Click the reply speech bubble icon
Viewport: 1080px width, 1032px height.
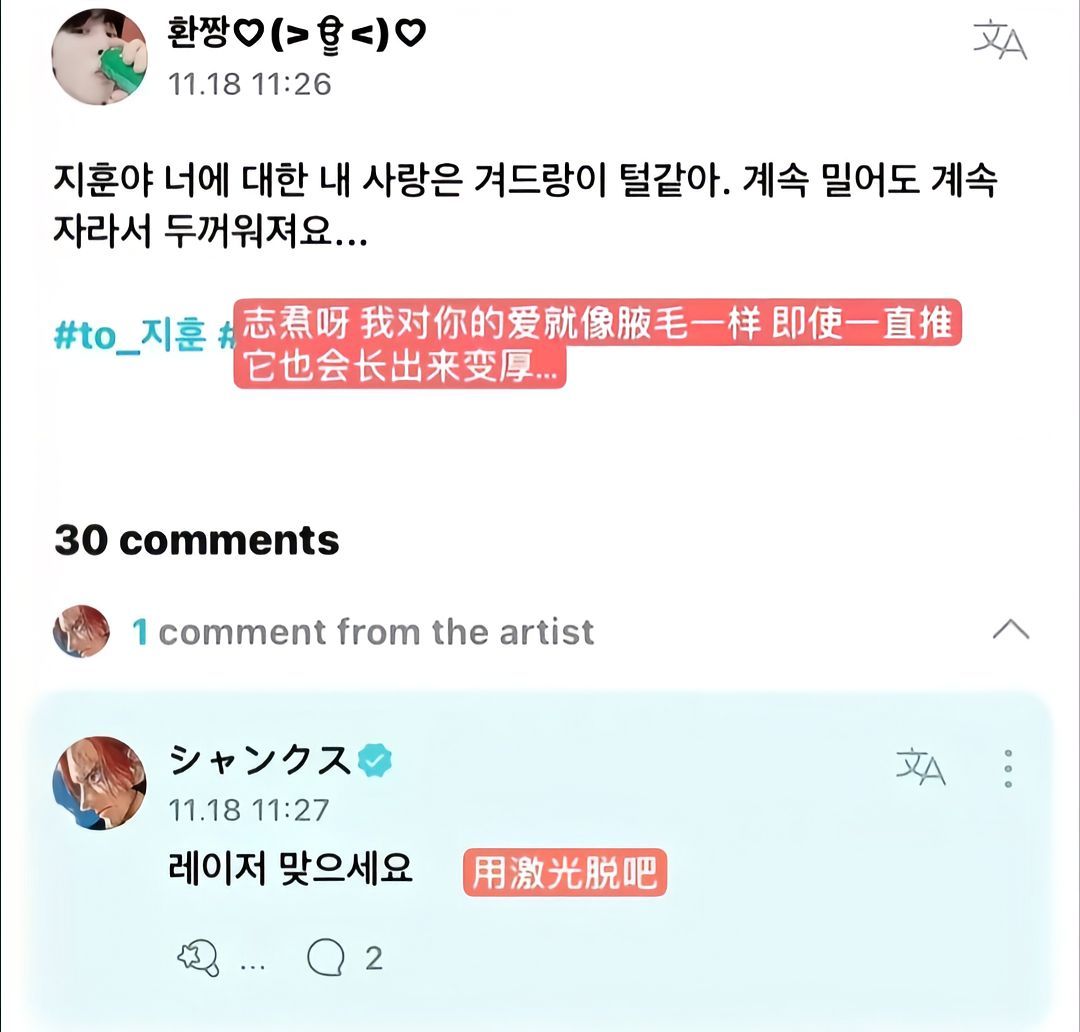click(325, 958)
